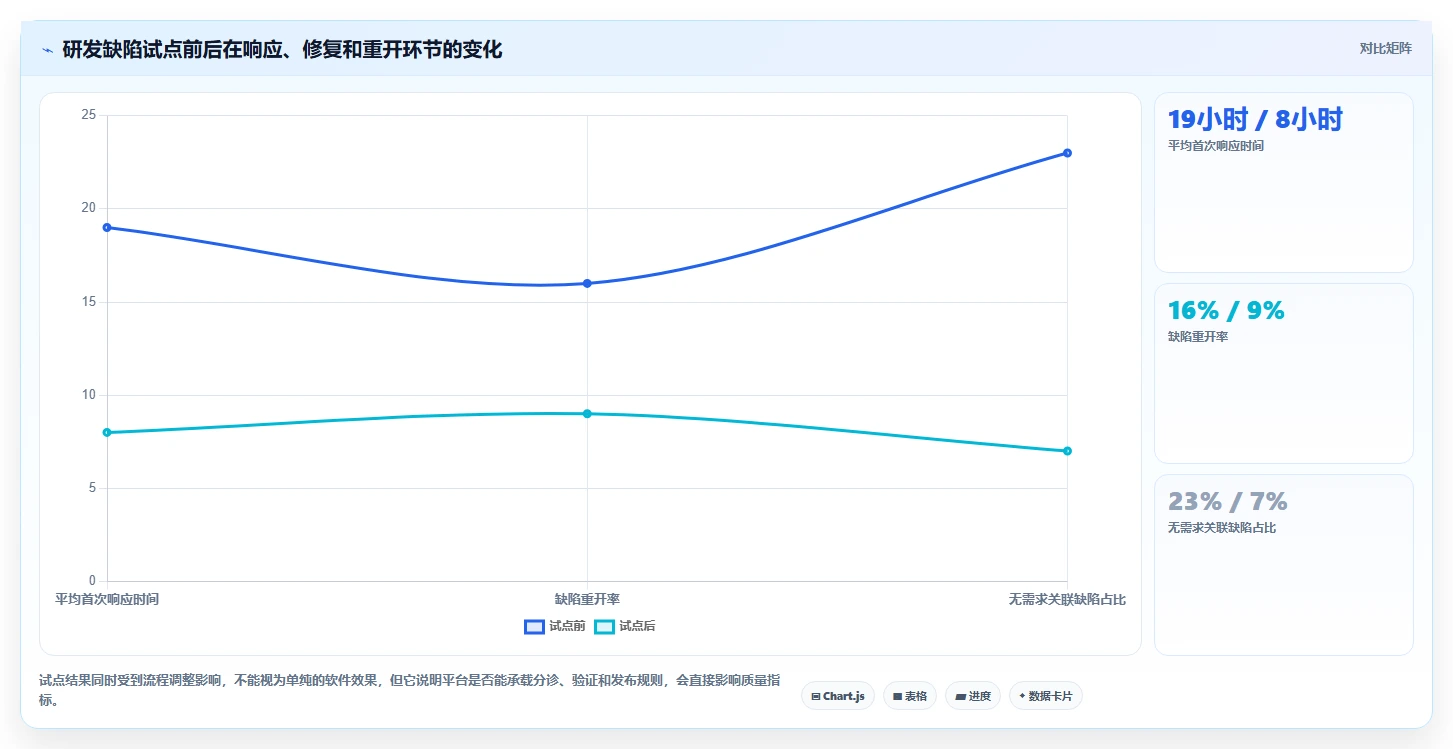Click the icon inside the Chart.js chip
This screenshot has height=749, width=1453.
(x=816, y=696)
